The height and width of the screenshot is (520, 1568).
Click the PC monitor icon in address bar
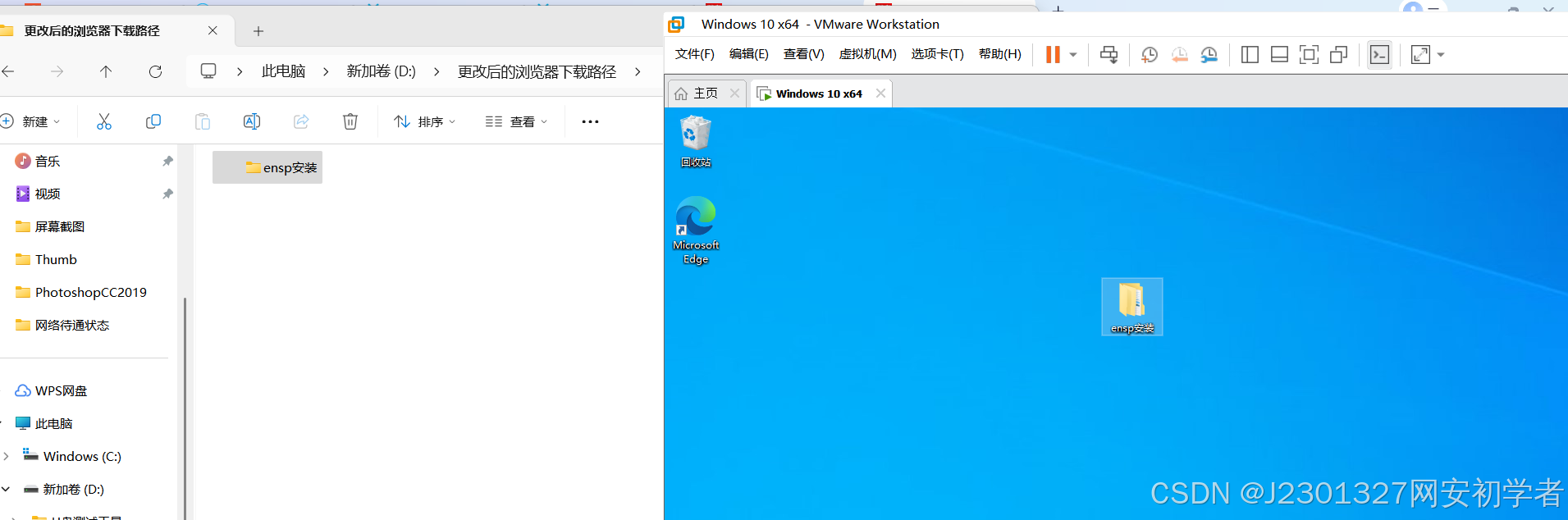208,71
